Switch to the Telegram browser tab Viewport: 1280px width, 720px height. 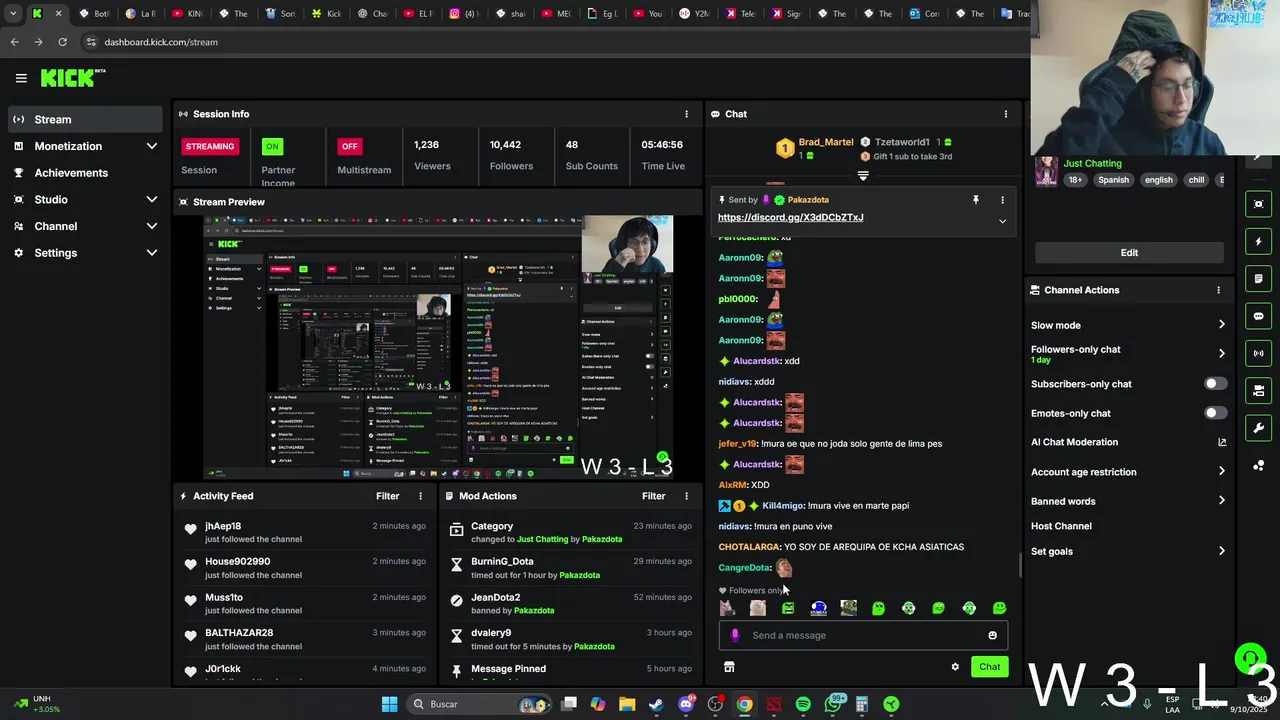(742, 14)
